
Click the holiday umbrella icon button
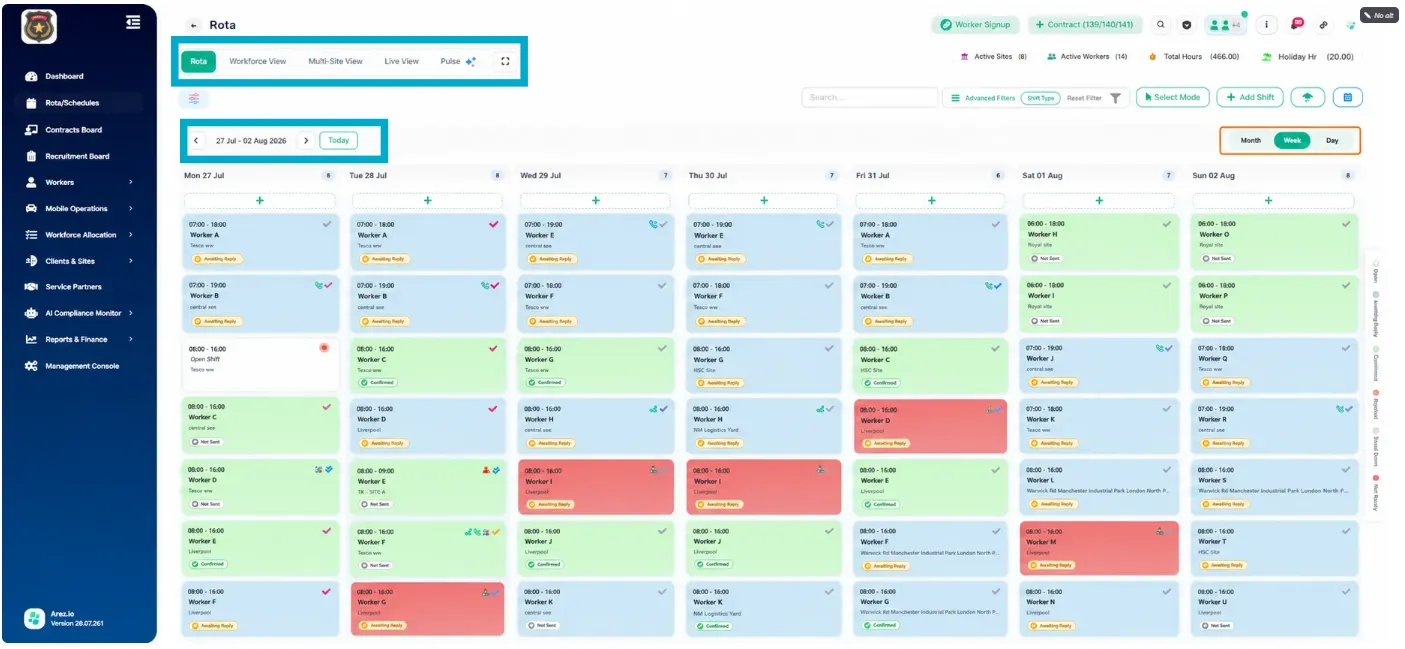1307,97
